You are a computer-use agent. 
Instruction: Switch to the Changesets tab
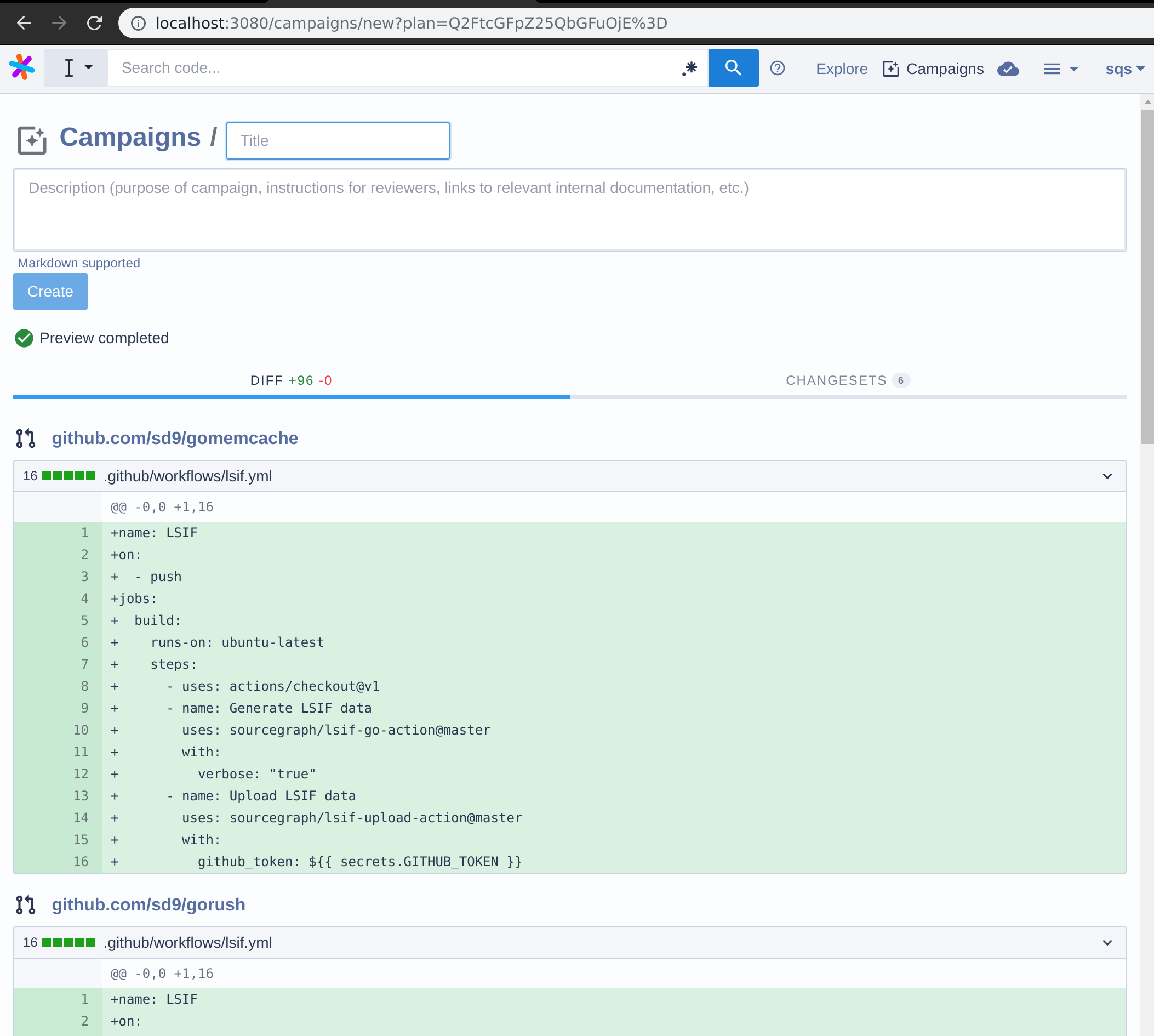[847, 380]
